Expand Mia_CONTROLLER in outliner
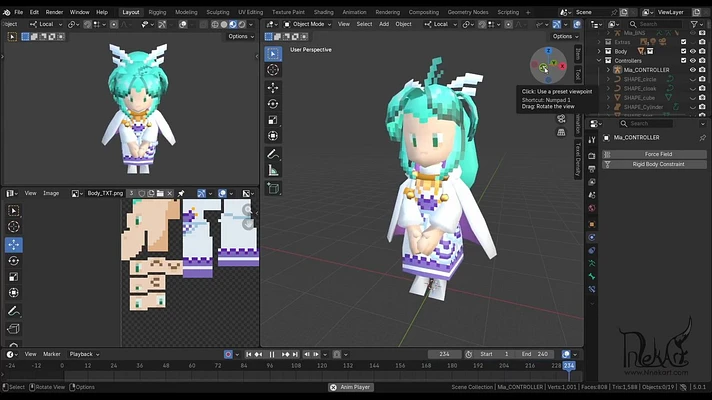 tap(608, 70)
